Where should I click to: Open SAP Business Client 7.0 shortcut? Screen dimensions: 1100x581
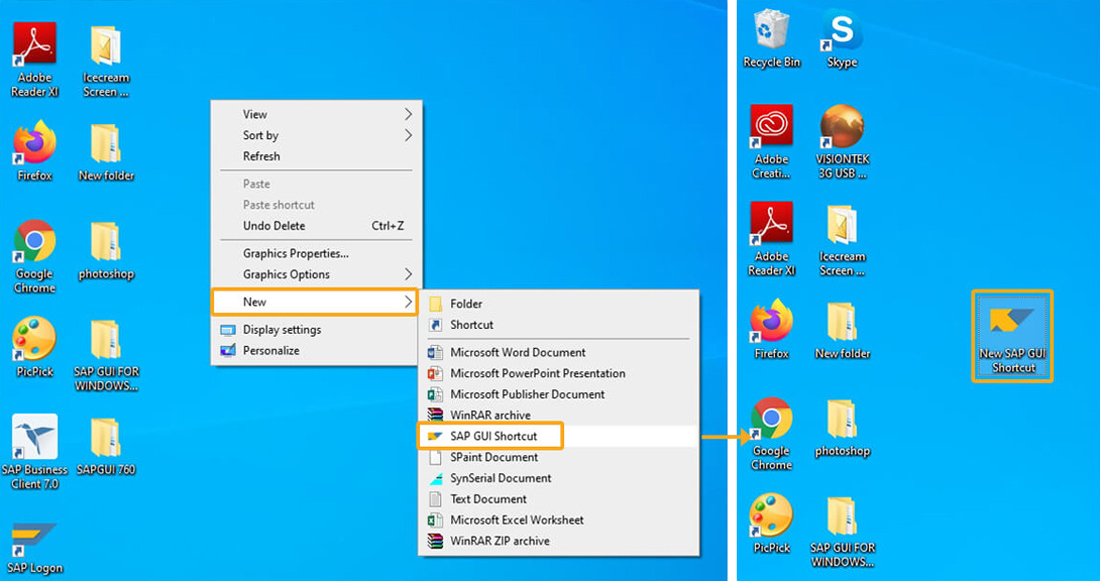[34, 439]
